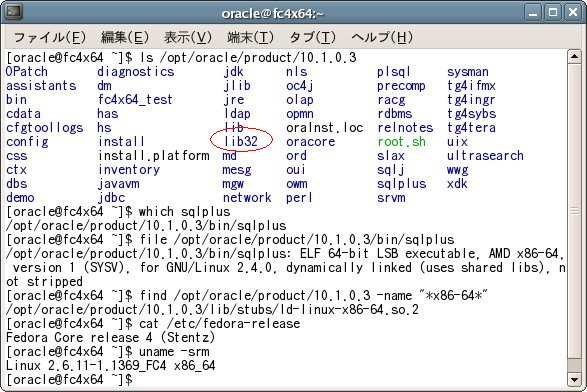
Task: Click the jdbc directory name
Action: coord(112,198)
